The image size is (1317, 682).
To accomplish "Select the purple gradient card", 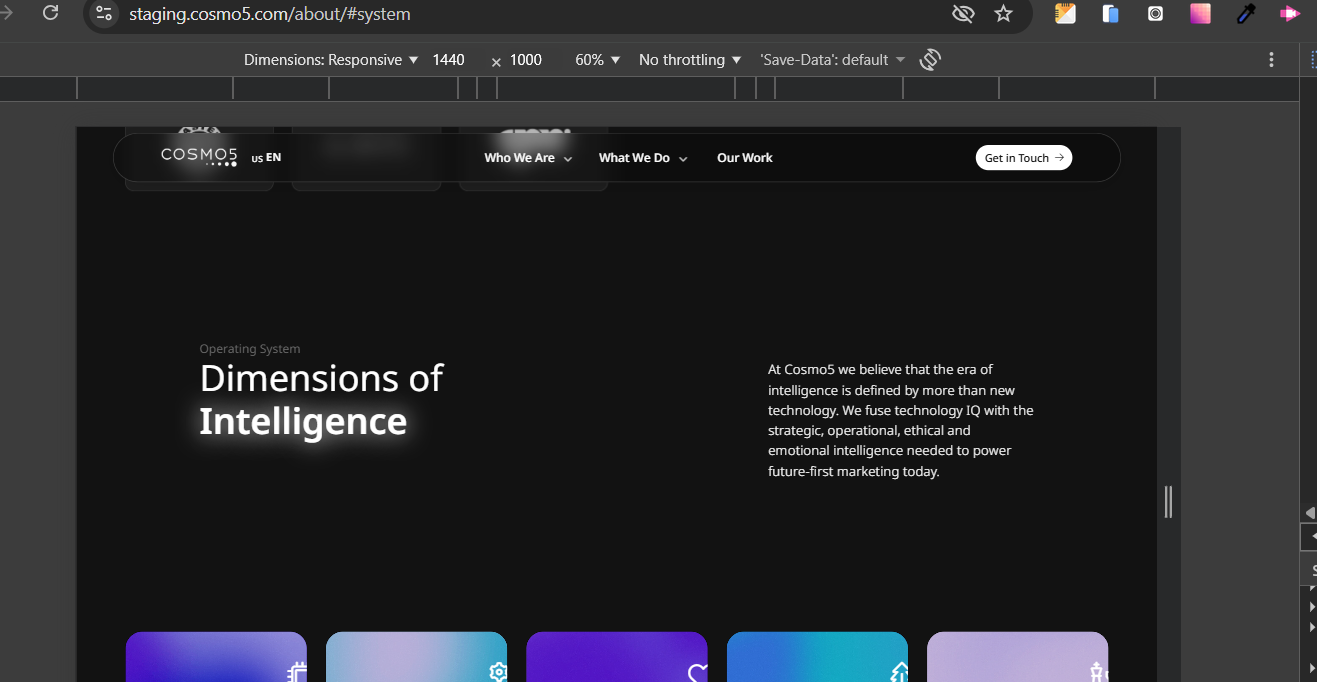I will [216, 657].
